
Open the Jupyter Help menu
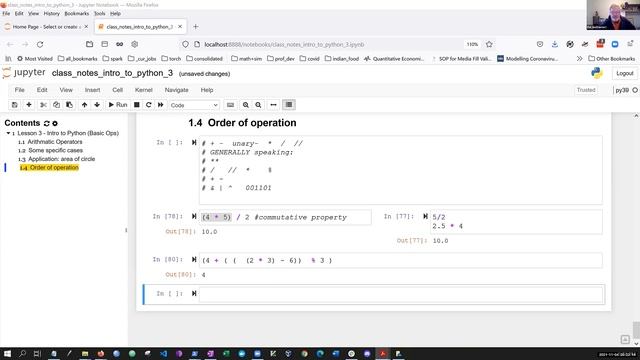pyautogui.click(x=207, y=90)
